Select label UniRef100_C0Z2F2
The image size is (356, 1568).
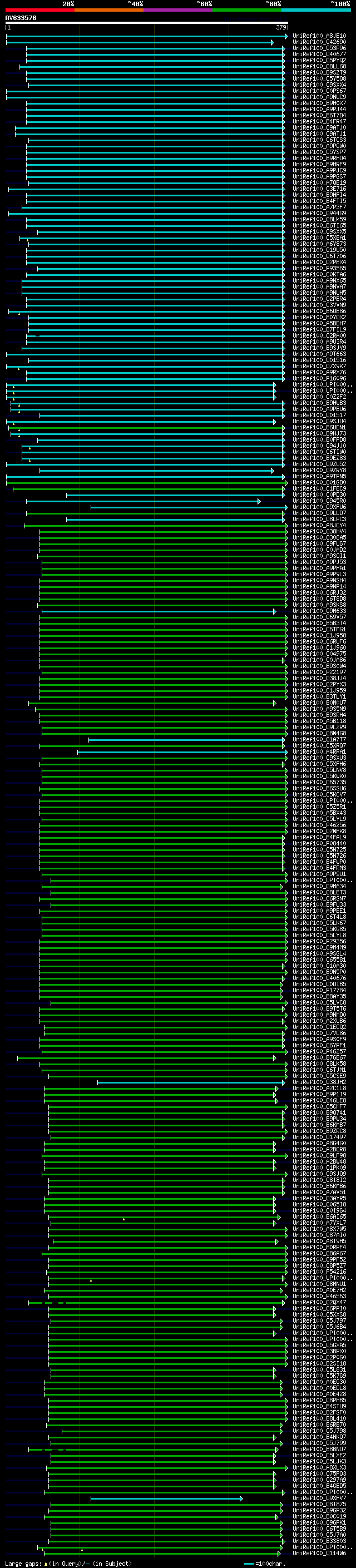[x=319, y=397]
